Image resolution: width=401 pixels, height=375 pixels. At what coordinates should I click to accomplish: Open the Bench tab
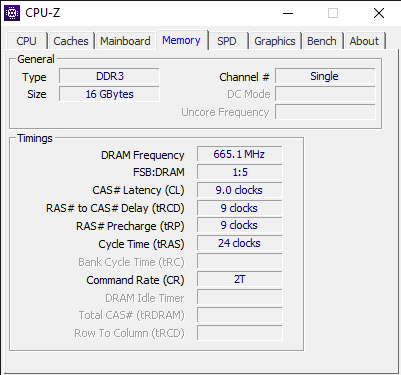[322, 41]
